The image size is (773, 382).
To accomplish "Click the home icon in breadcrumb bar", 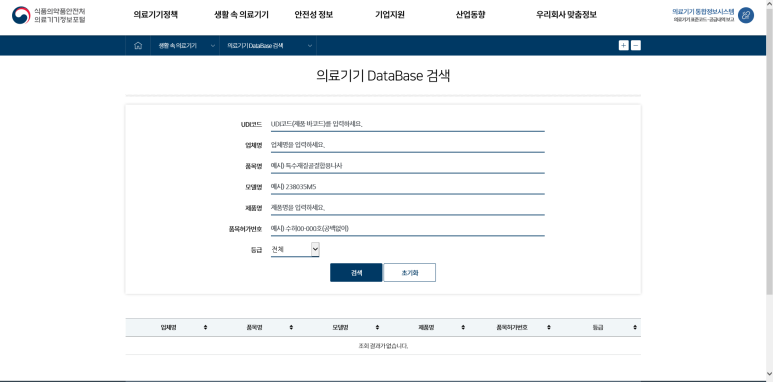I will [138, 46].
